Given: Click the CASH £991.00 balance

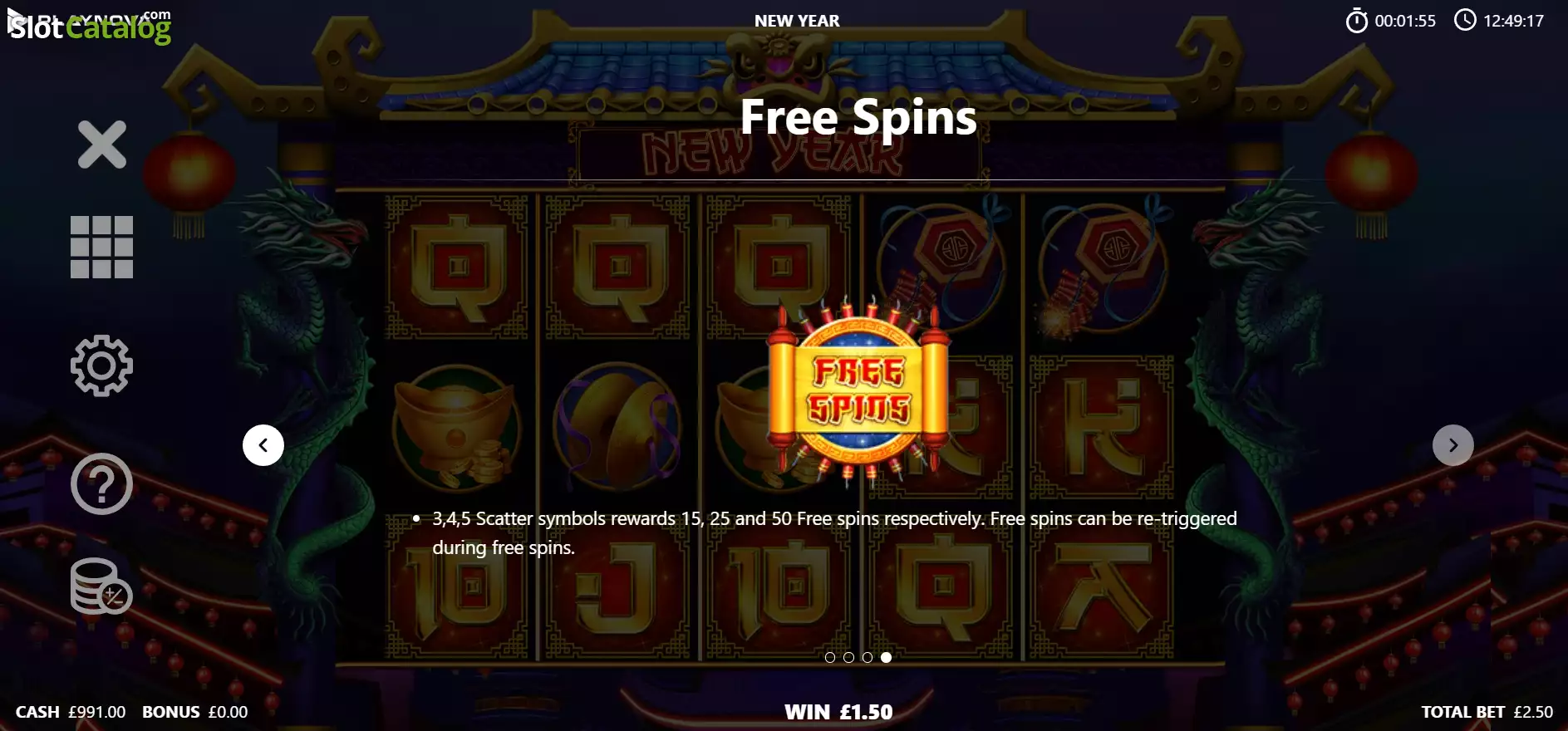Looking at the screenshot, I should 71,712.
